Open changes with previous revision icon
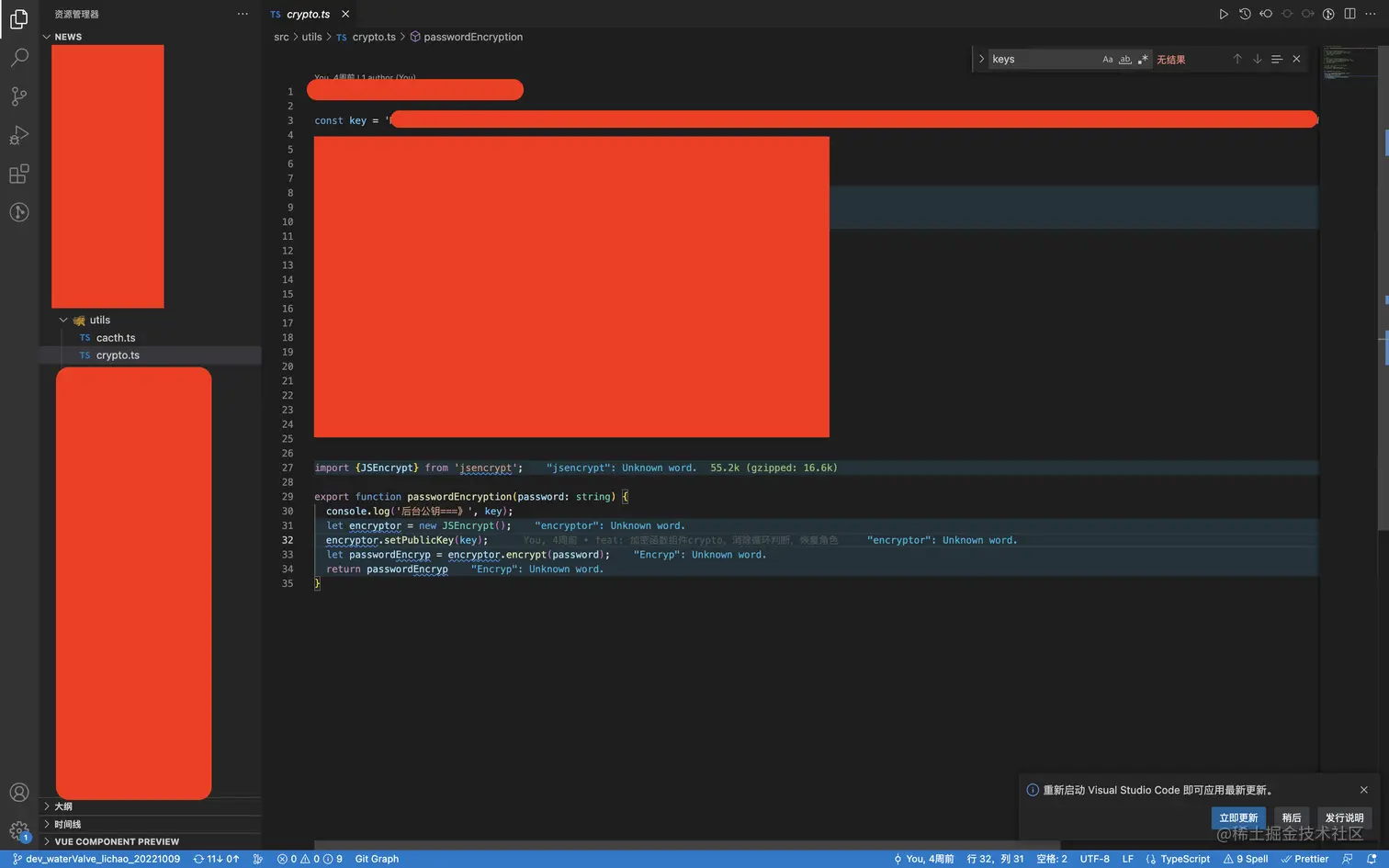 [1266, 14]
